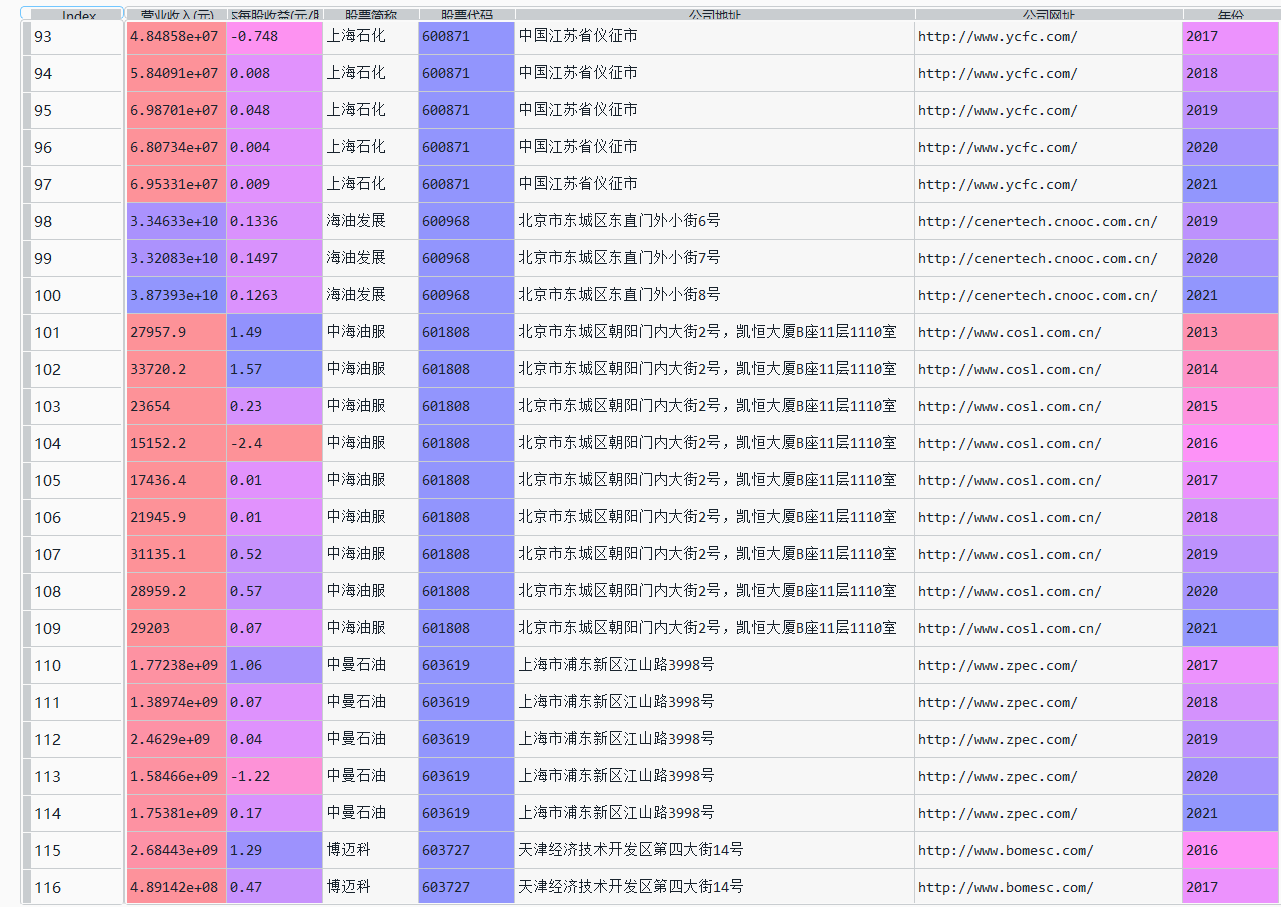Image resolution: width=1281 pixels, height=907 pixels.
Task: Click revenue cell 27957.9
Action: (x=176, y=332)
